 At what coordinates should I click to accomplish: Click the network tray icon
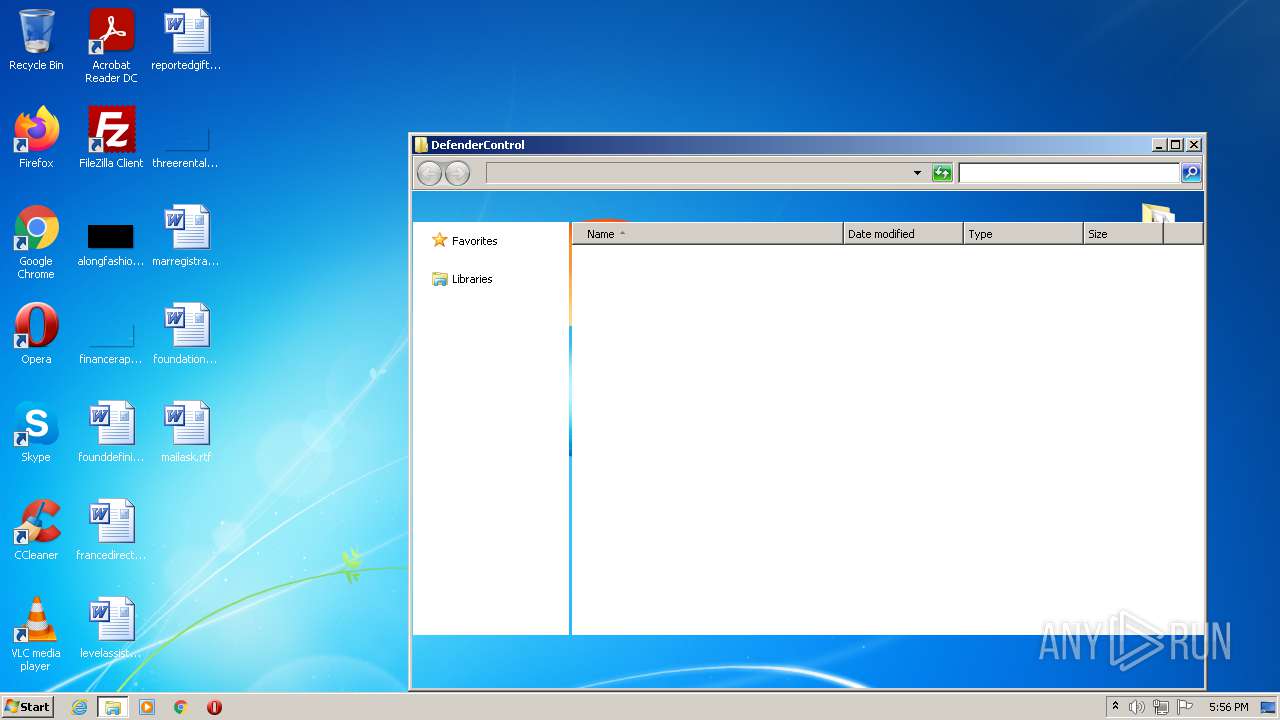(x=1161, y=707)
